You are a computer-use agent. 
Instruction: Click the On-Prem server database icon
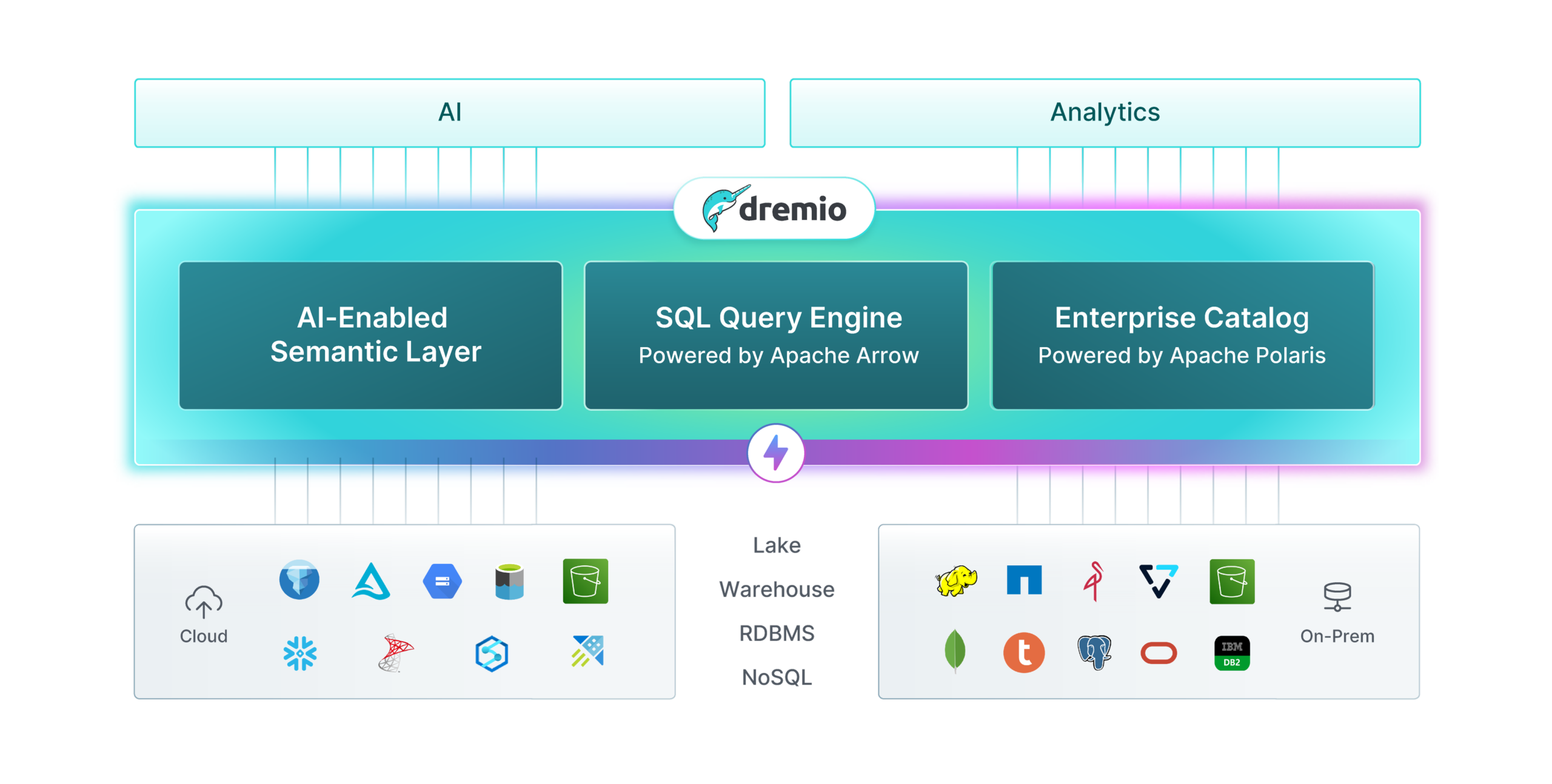pos(1337,597)
